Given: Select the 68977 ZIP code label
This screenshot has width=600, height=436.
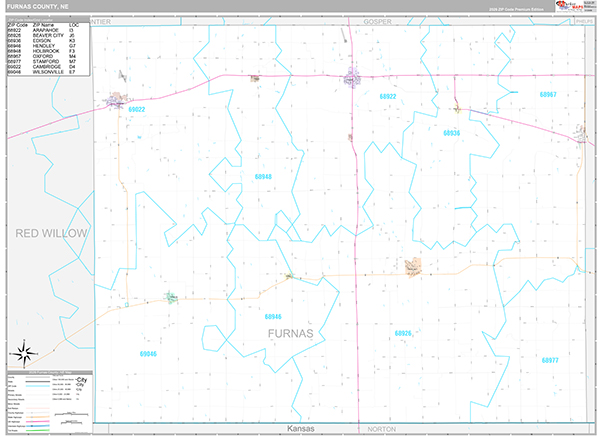Looking at the screenshot, I should (549, 359).
